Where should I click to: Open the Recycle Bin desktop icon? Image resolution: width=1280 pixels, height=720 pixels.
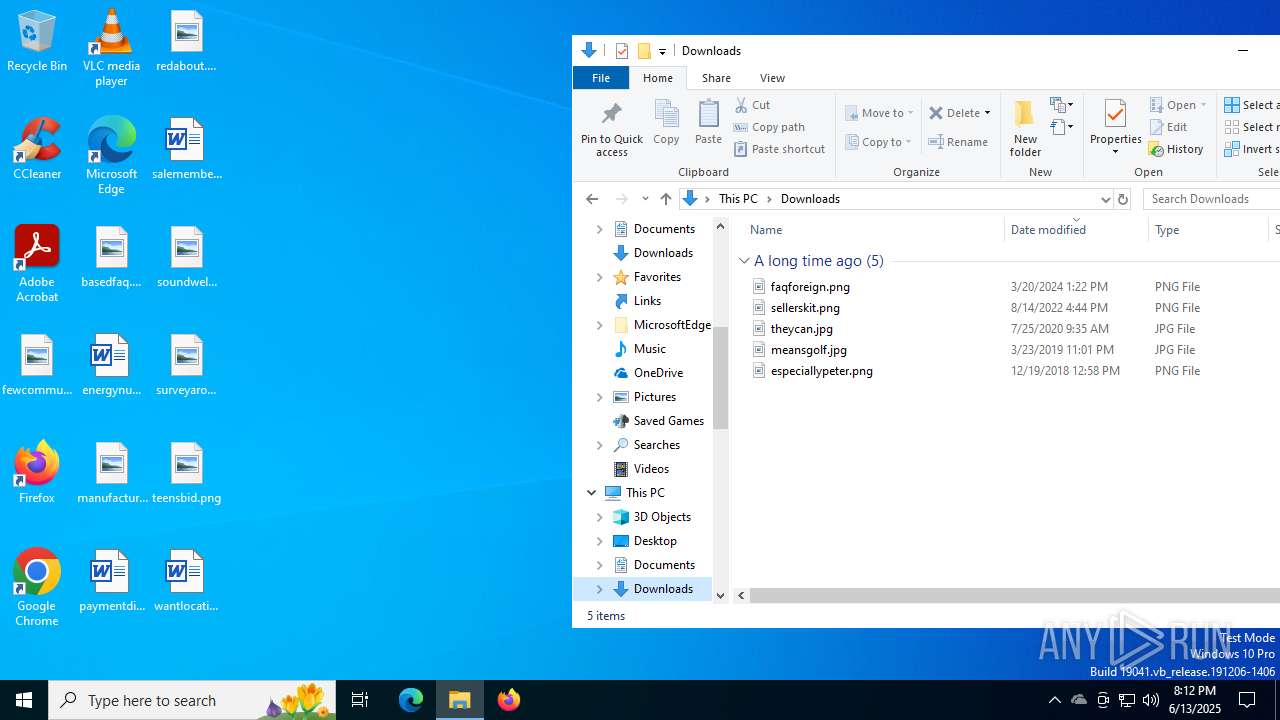pos(37,41)
